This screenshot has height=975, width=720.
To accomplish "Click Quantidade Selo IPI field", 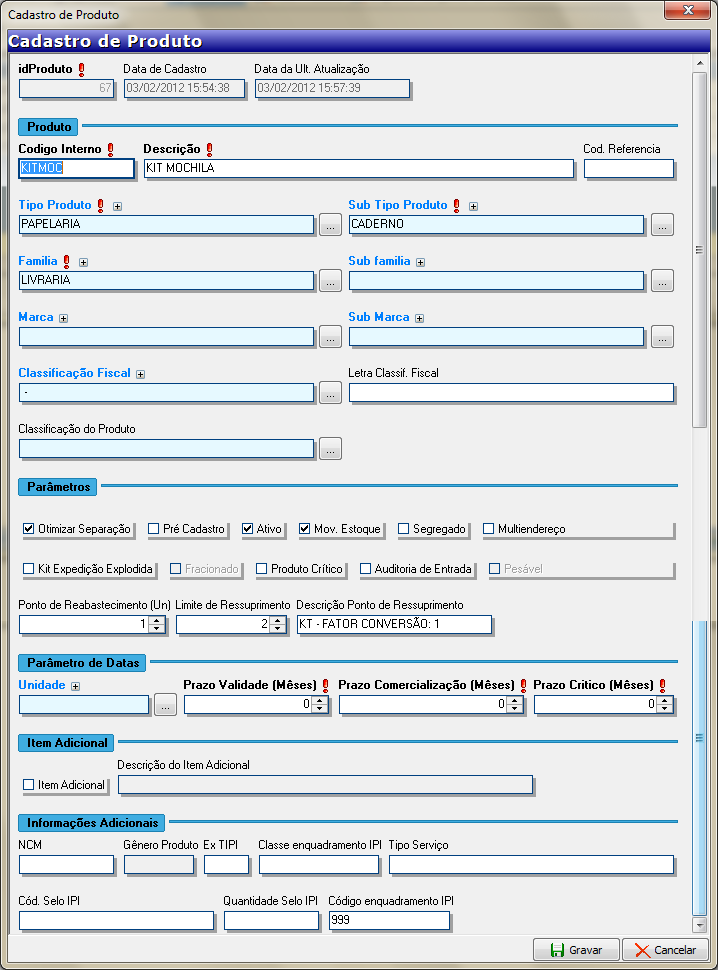I will [272, 923].
